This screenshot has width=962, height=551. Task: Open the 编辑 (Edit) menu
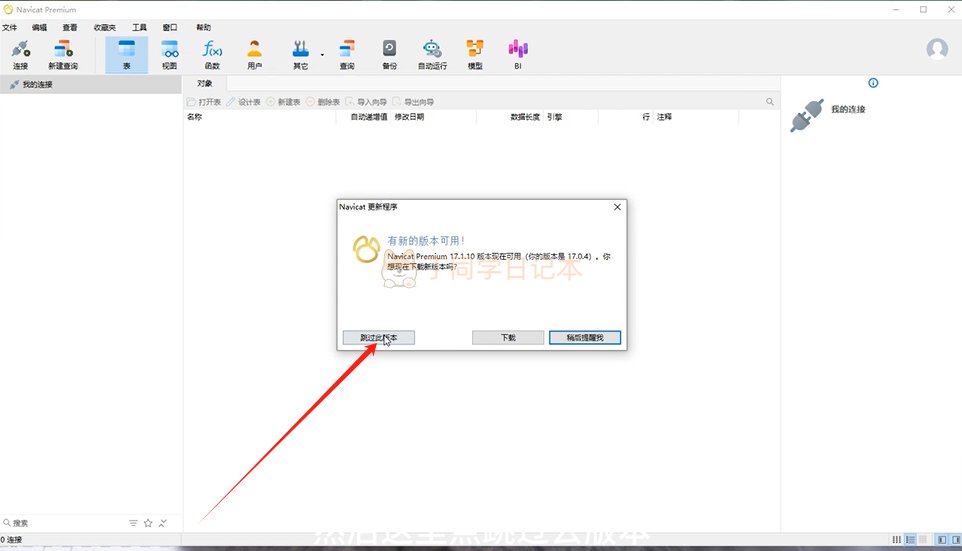click(39, 28)
